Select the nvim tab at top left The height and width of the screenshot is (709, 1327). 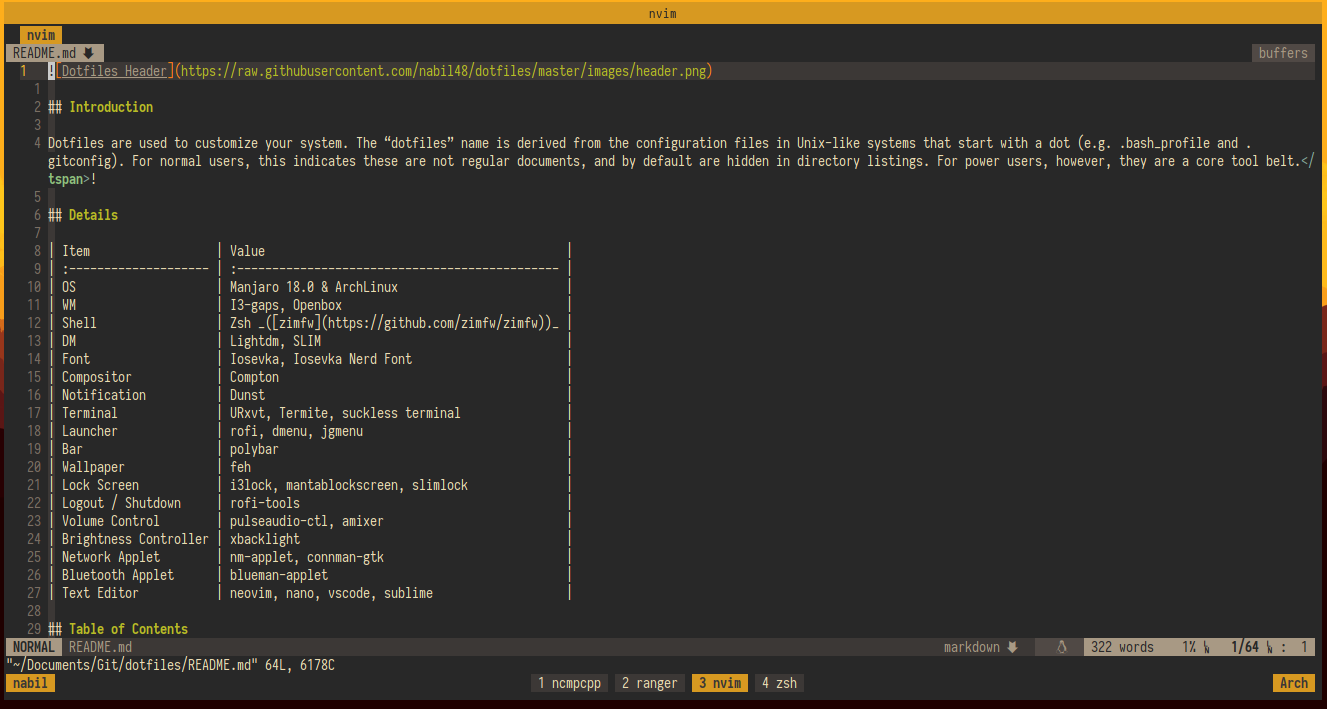pos(40,34)
